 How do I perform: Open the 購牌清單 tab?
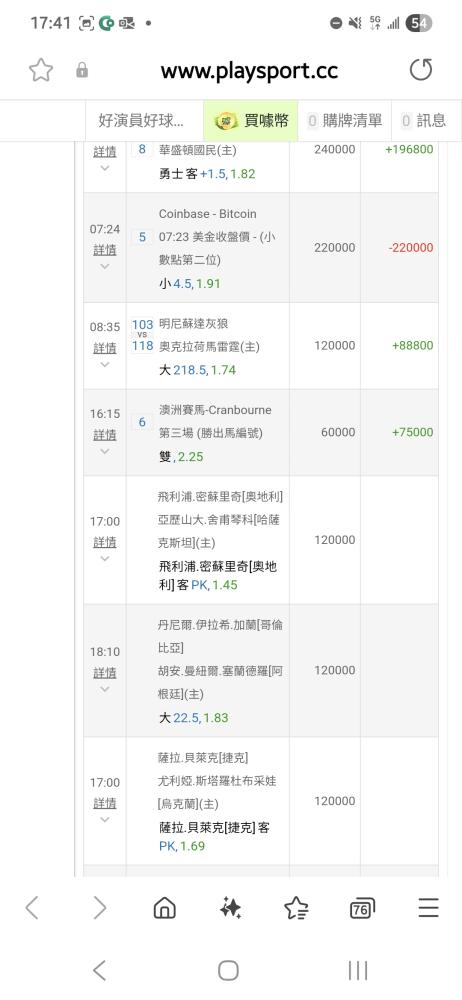point(345,121)
